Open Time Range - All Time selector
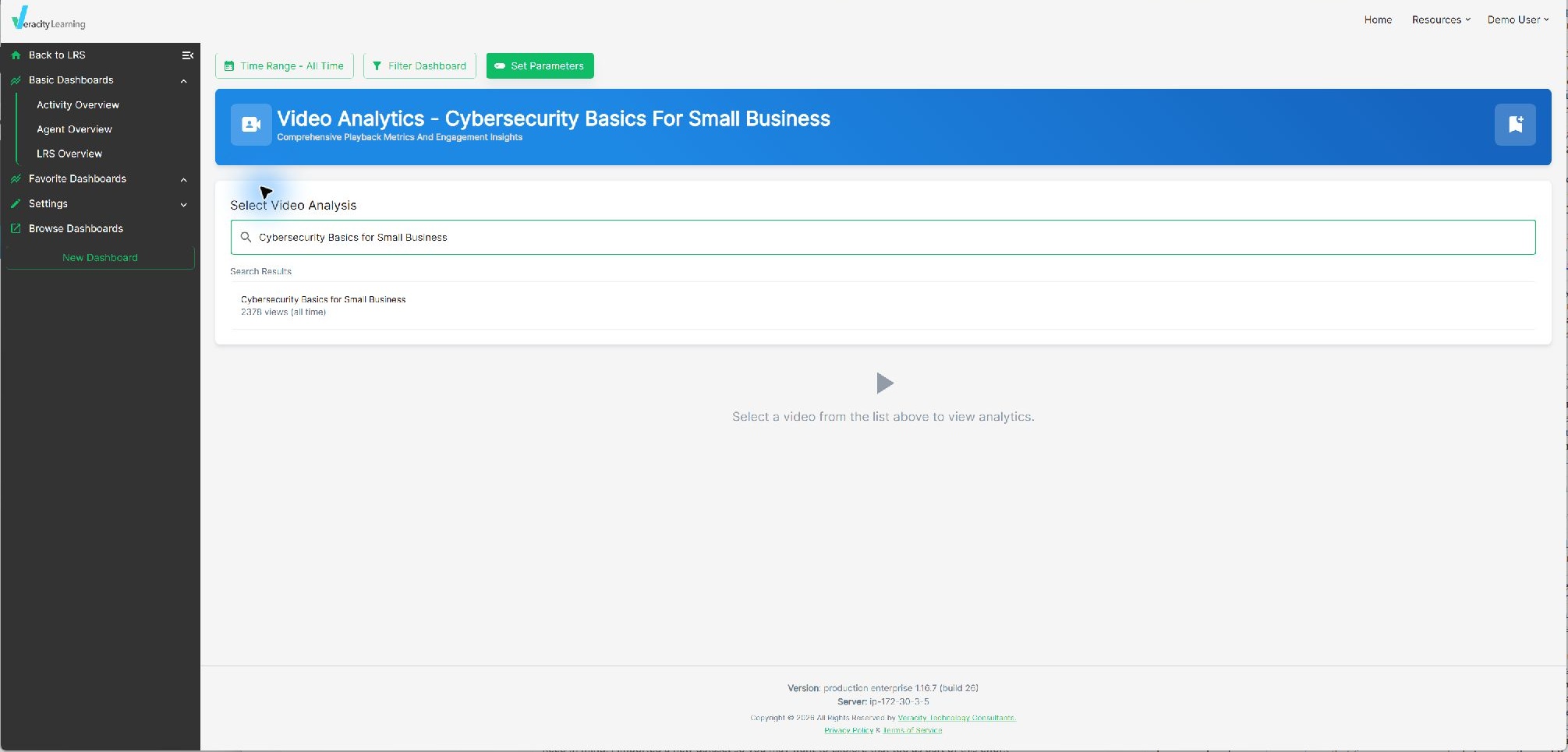Screen dimensions: 1568x752 coord(285,66)
